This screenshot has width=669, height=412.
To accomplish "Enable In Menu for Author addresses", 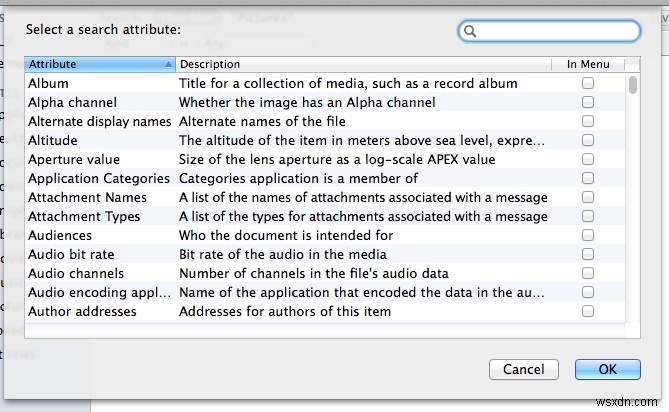I will point(588,312).
